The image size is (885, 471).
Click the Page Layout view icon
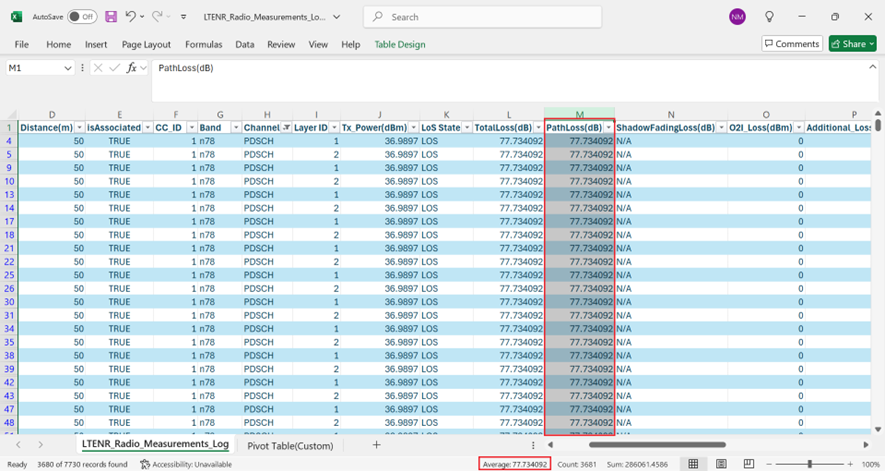point(721,464)
